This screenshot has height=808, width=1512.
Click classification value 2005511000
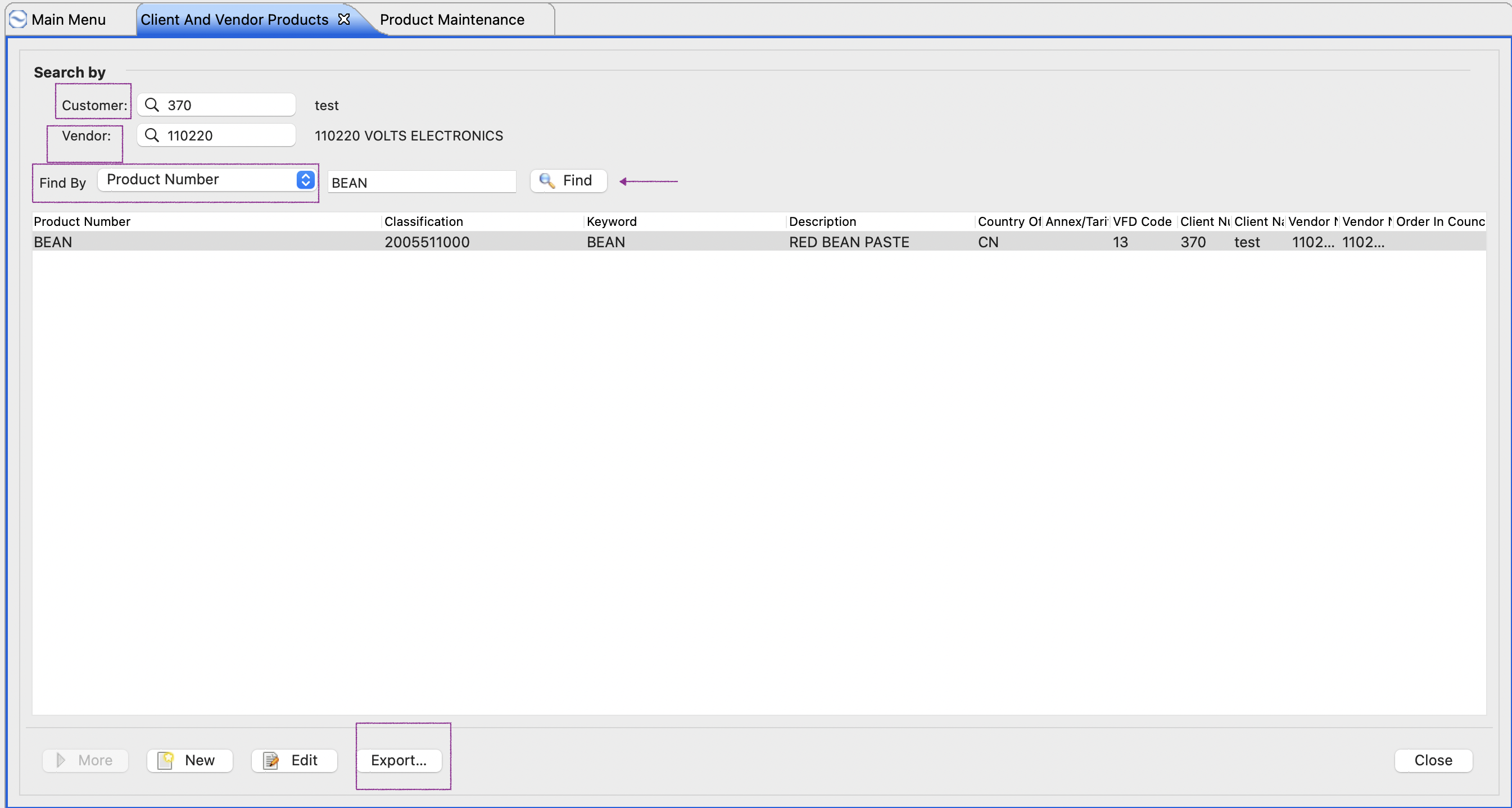tap(427, 242)
